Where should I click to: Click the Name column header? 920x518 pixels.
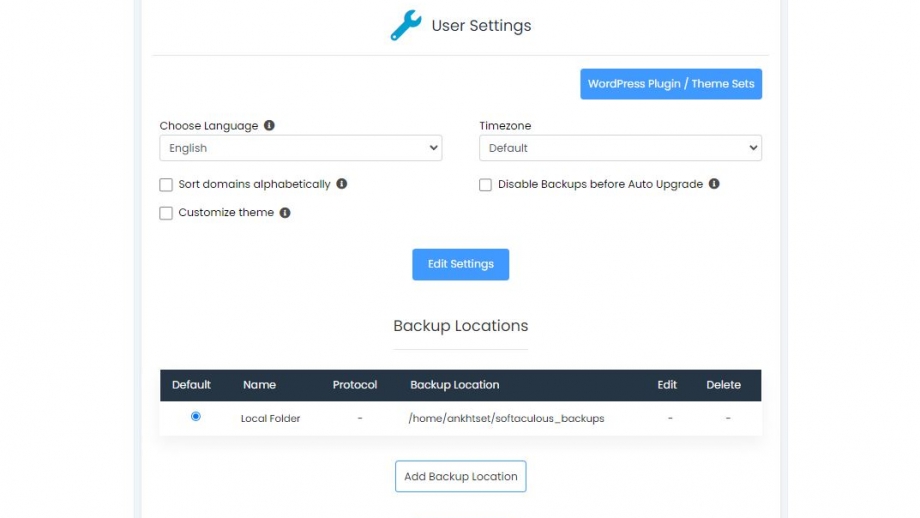(x=259, y=385)
